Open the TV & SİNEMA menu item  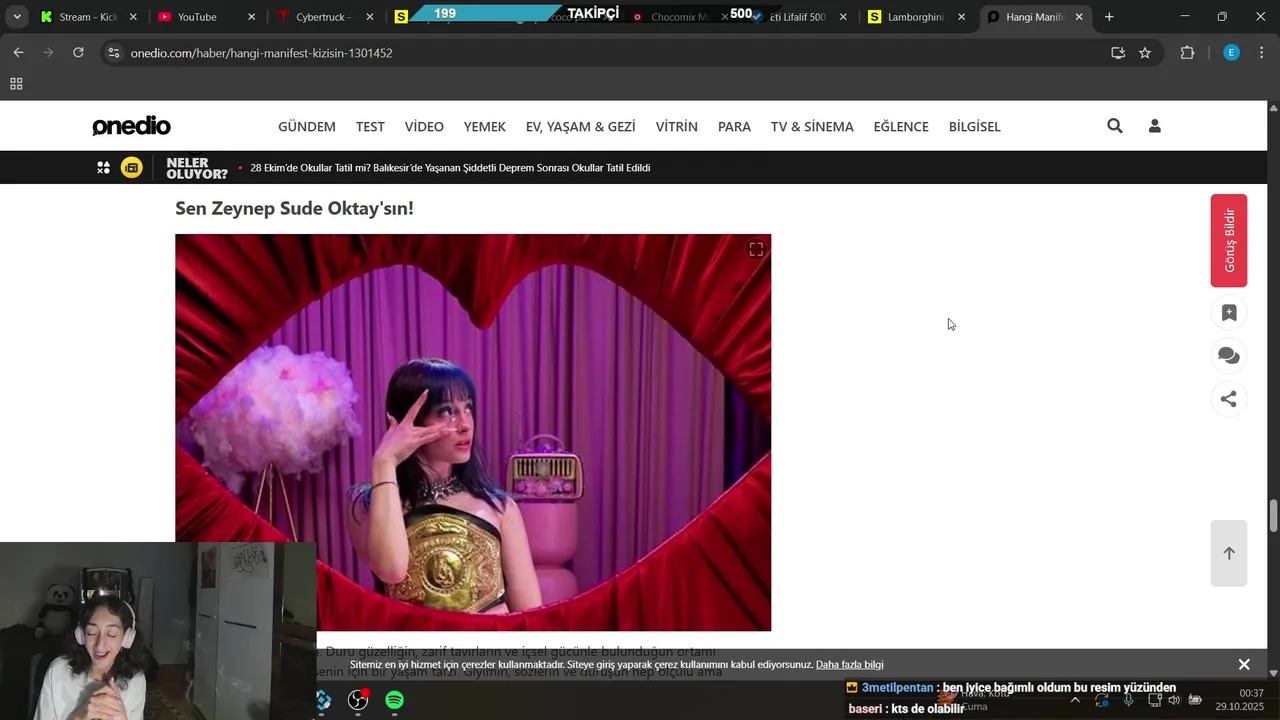(812, 127)
